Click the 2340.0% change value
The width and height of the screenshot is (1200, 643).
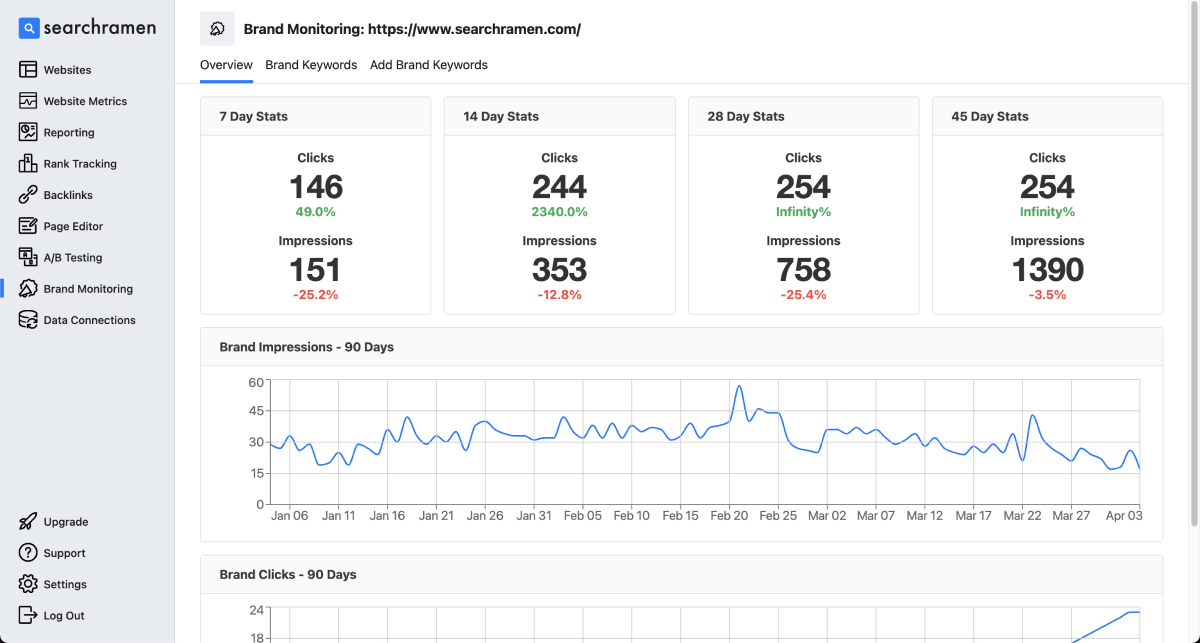click(560, 212)
